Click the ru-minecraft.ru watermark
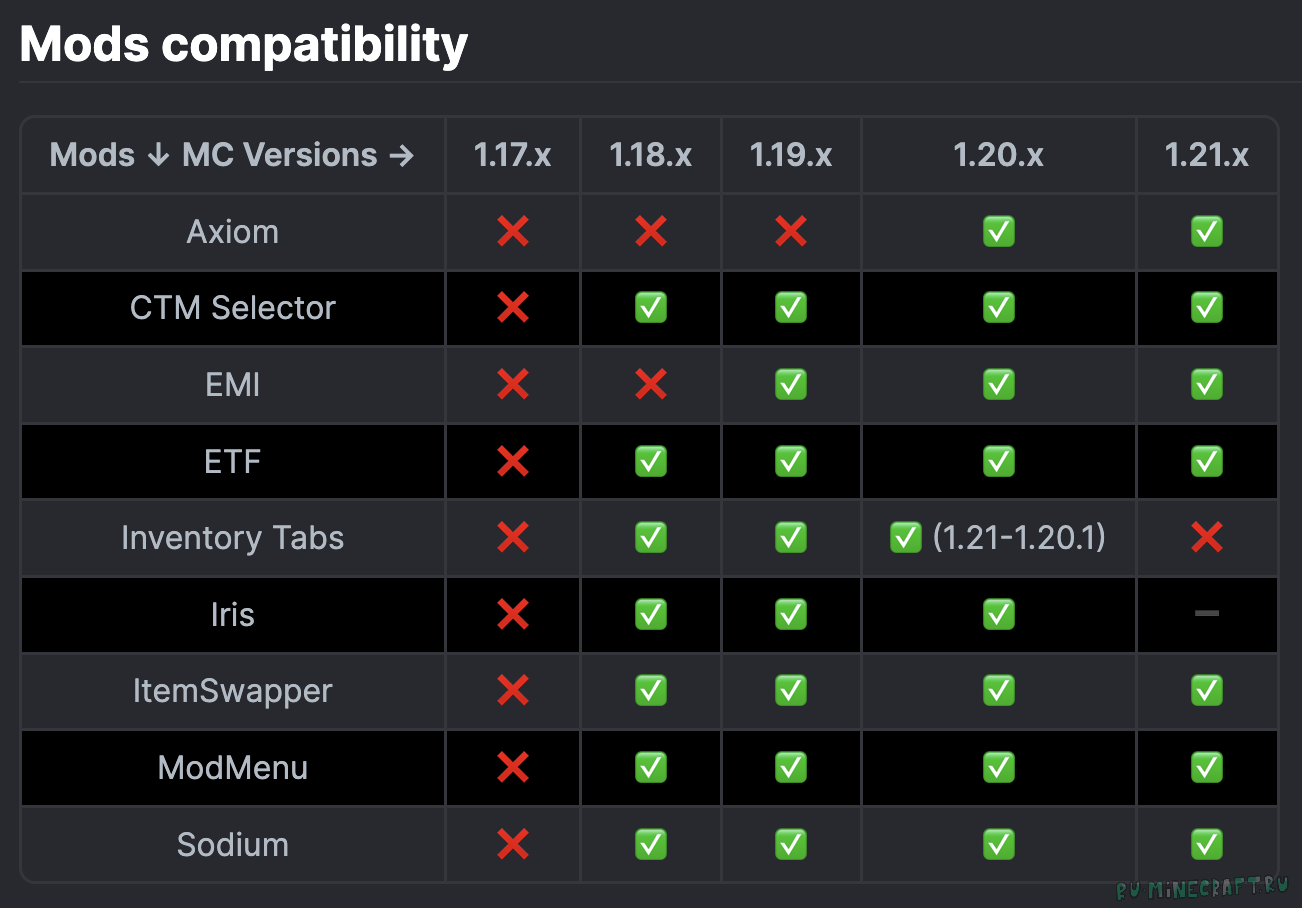The height and width of the screenshot is (908, 1302). coord(1203,888)
